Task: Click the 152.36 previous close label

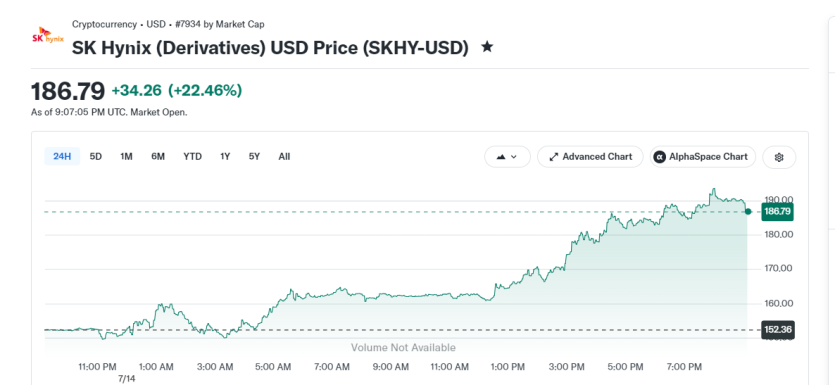Action: click(x=777, y=330)
